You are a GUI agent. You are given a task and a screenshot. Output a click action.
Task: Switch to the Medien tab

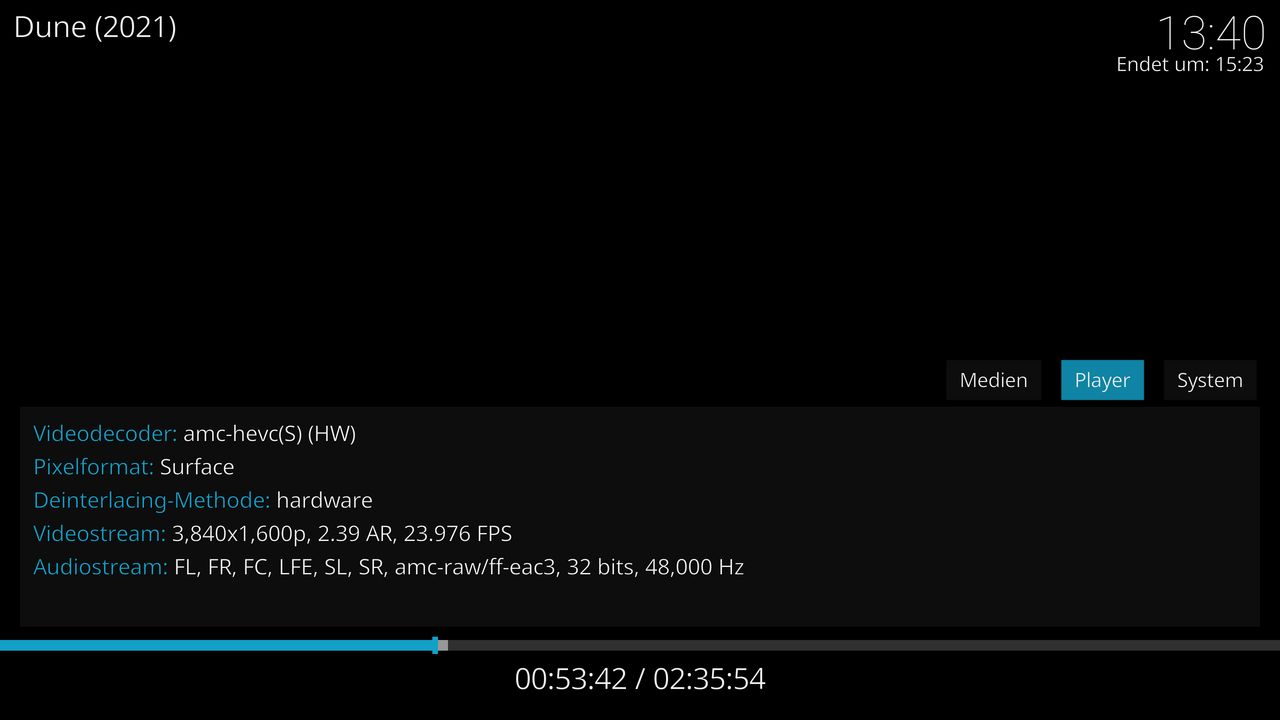[993, 380]
